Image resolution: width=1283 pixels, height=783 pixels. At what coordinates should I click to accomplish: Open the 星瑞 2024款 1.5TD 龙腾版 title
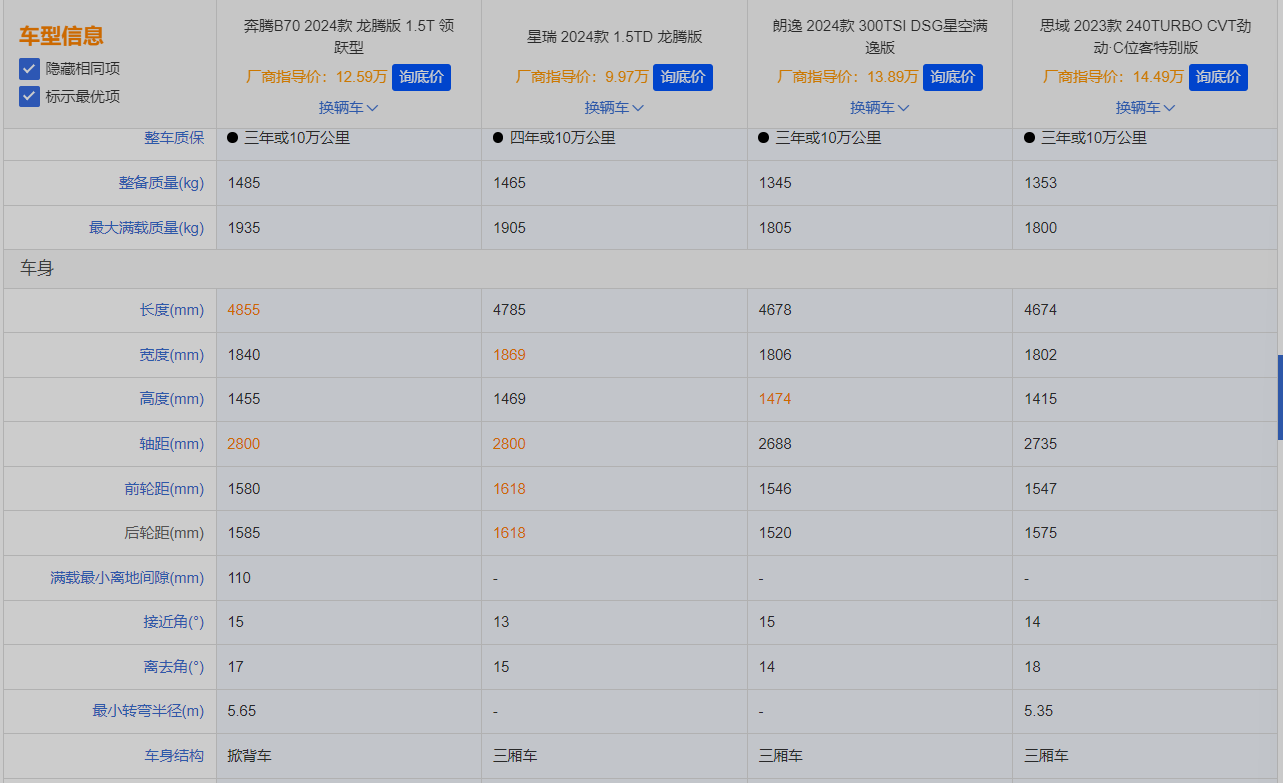coord(615,37)
